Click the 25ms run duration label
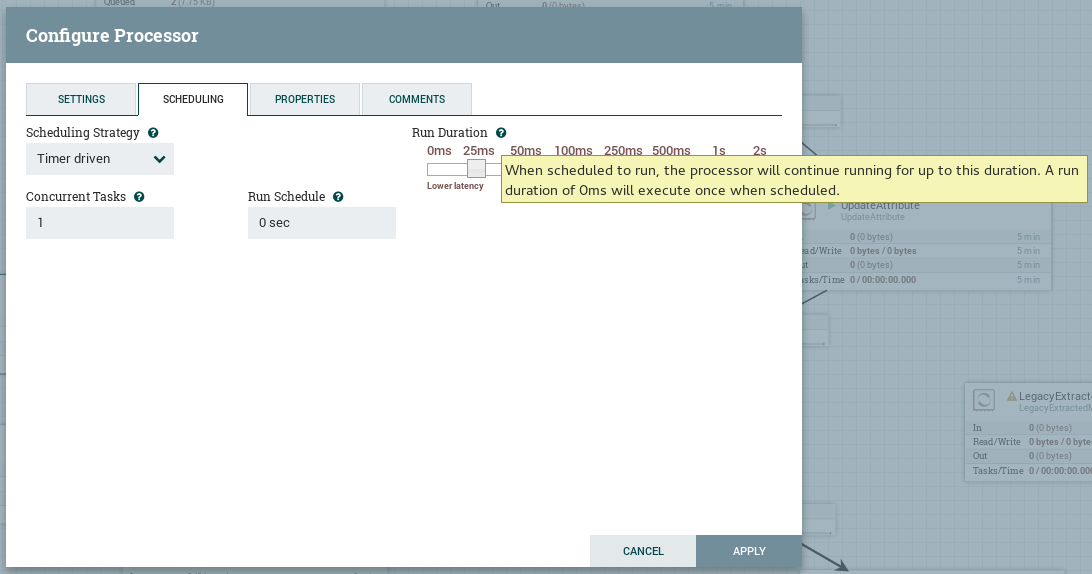1092x574 pixels. (x=478, y=150)
